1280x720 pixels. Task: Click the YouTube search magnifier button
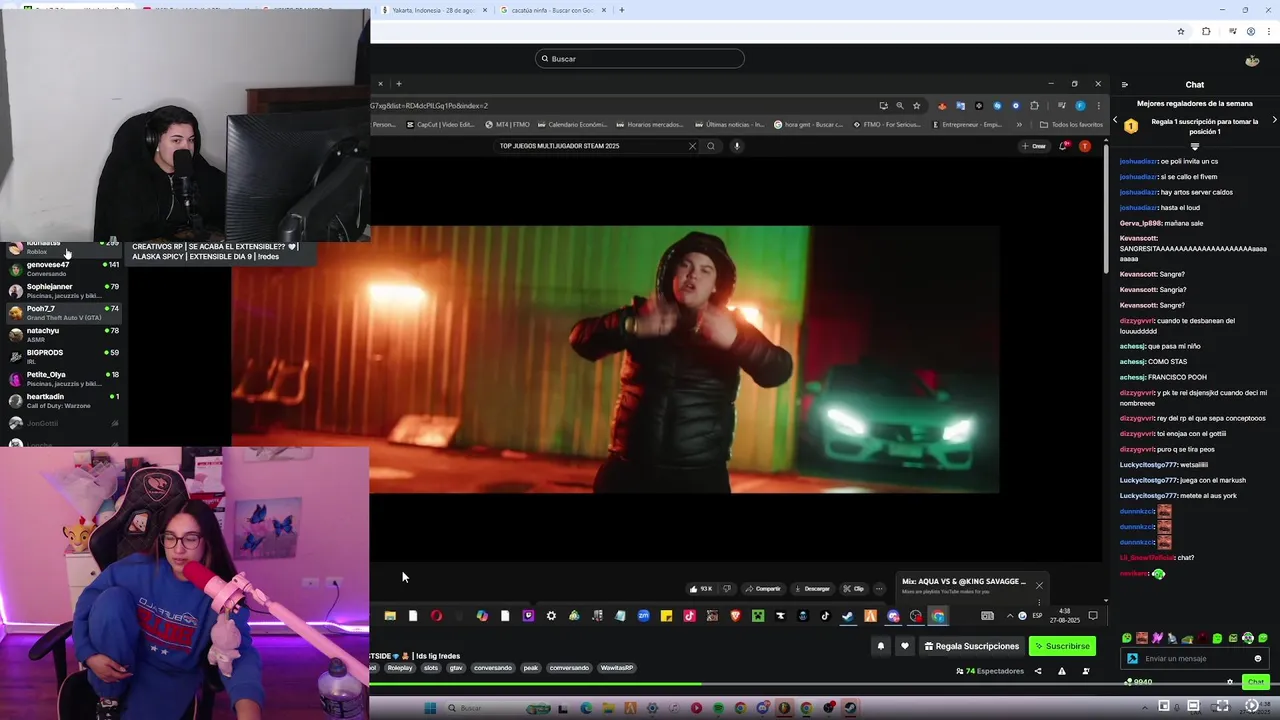click(x=711, y=146)
